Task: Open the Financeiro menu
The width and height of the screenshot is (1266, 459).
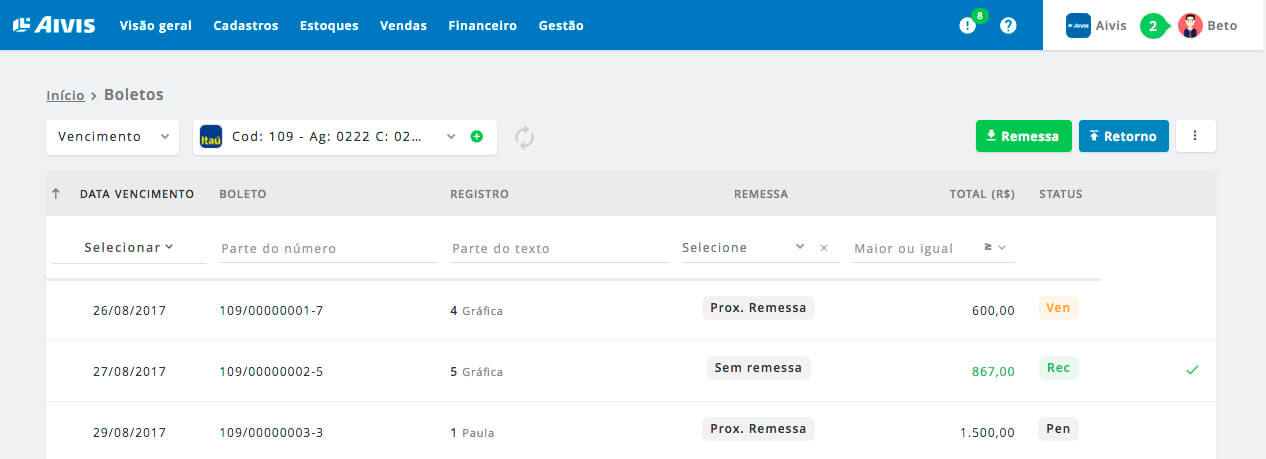Action: [x=483, y=26]
